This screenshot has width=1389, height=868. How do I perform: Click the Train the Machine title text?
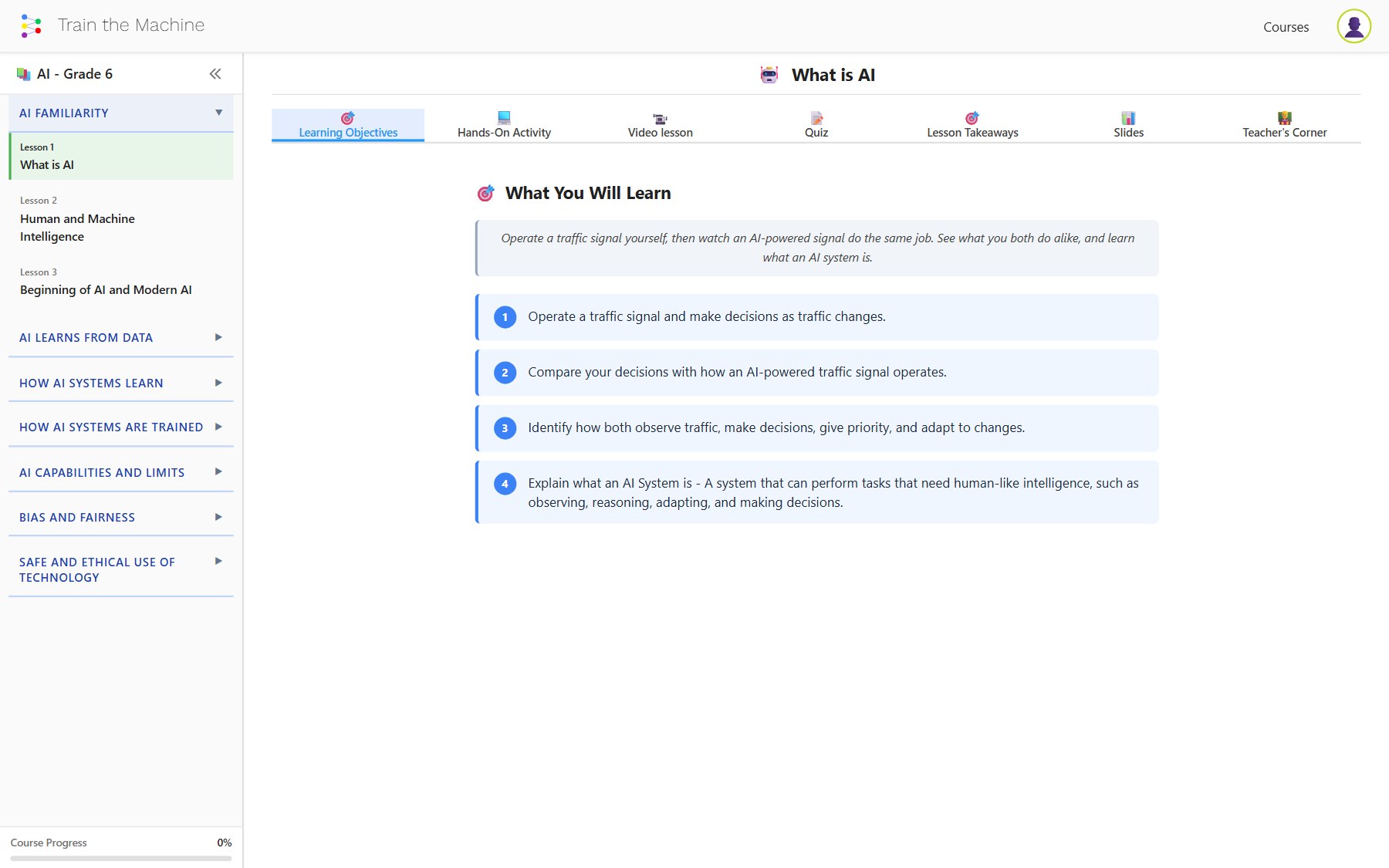click(131, 25)
